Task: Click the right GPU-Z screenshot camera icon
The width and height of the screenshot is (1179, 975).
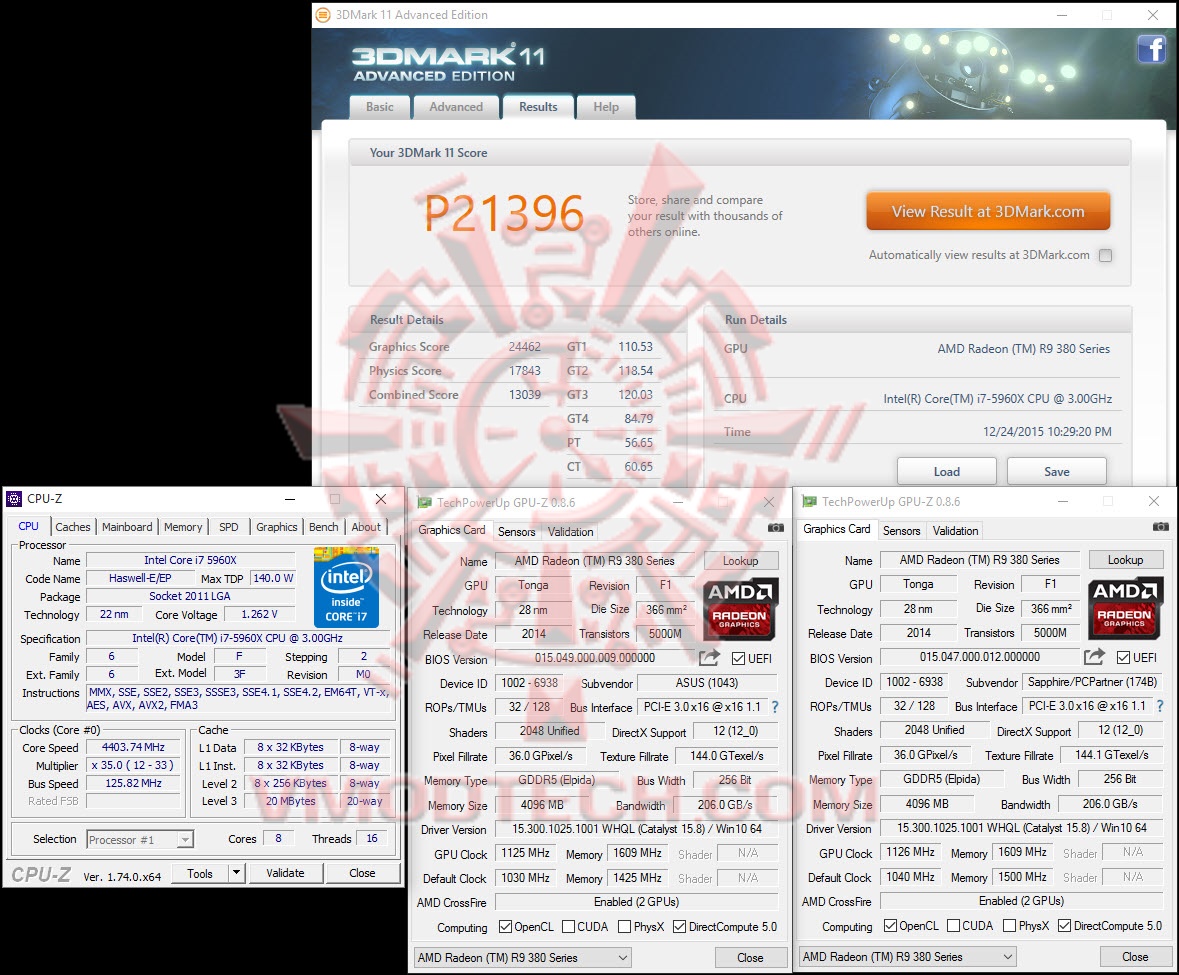Action: (x=1160, y=527)
